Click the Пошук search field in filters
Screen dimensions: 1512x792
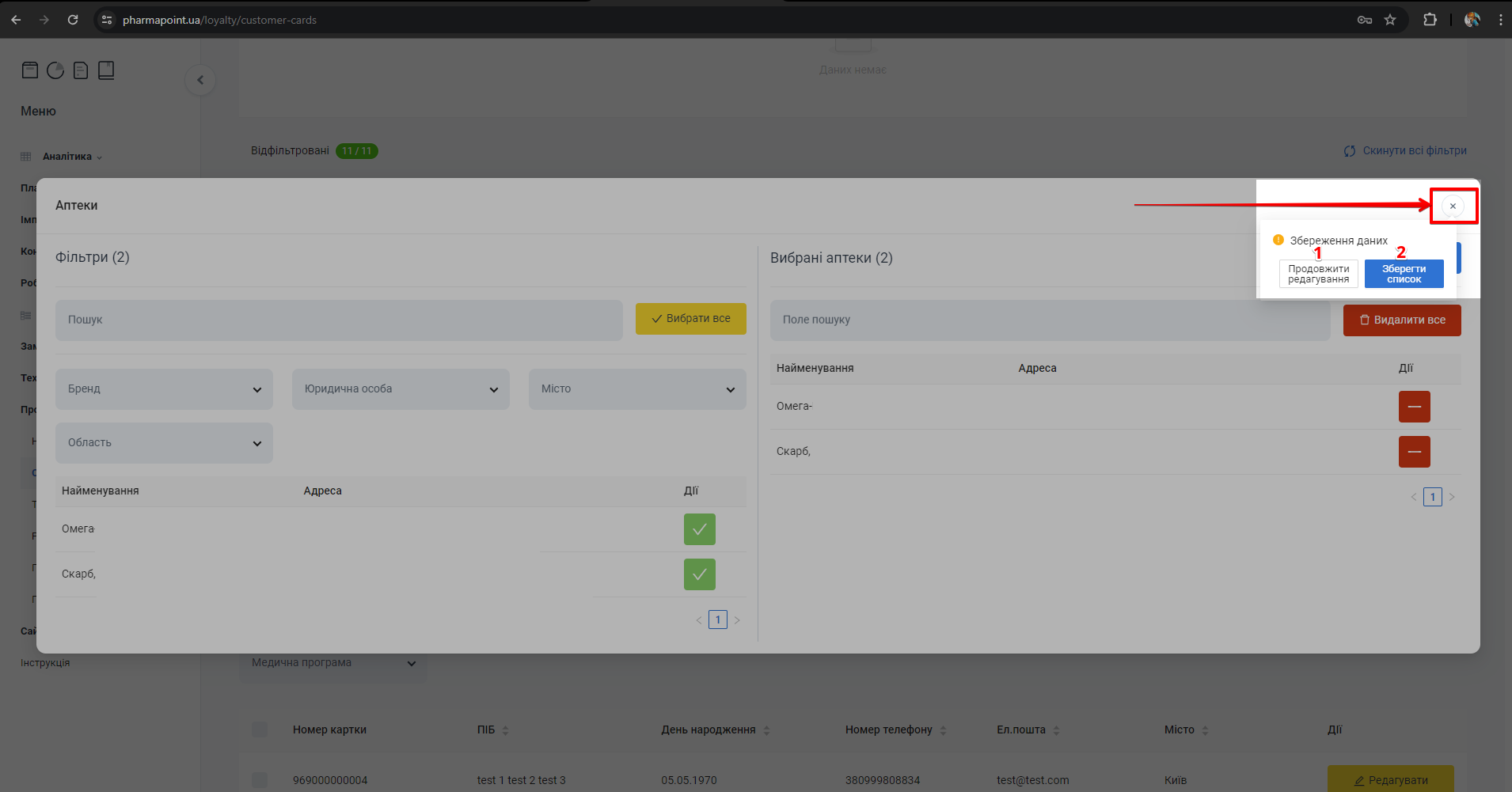(x=339, y=320)
